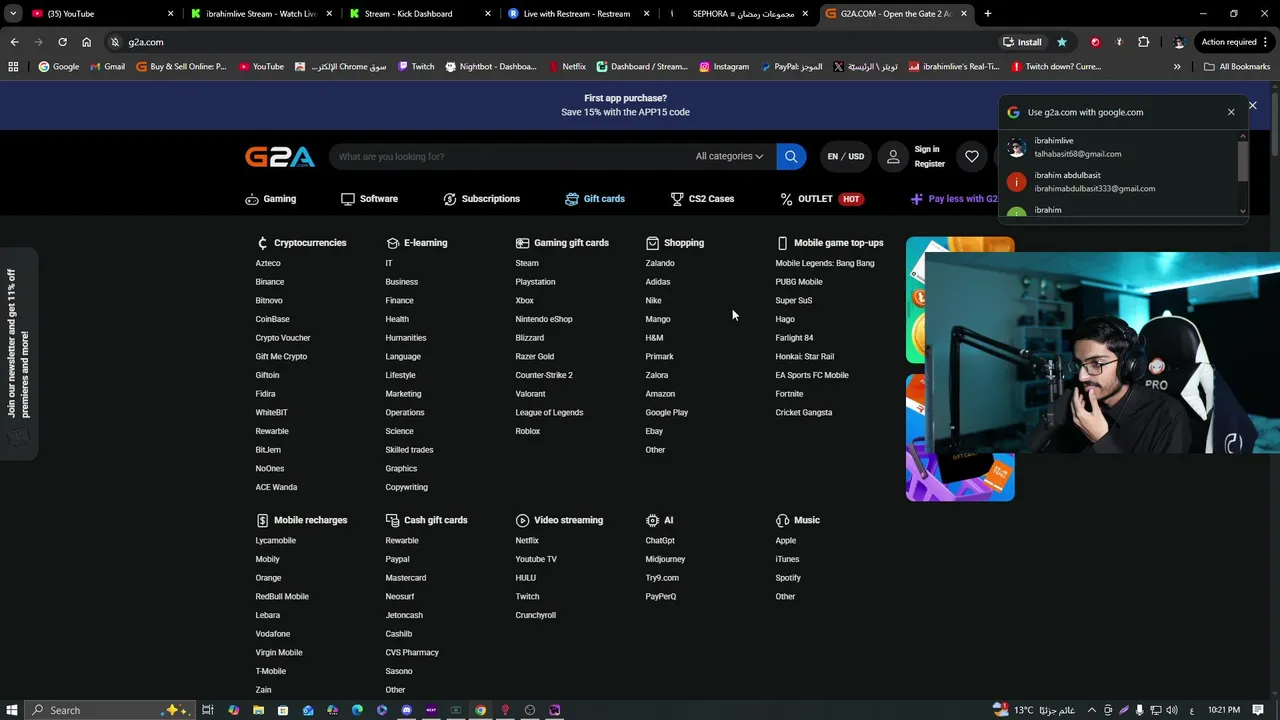Open the Spotify music link
The height and width of the screenshot is (720, 1280).
coord(788,578)
